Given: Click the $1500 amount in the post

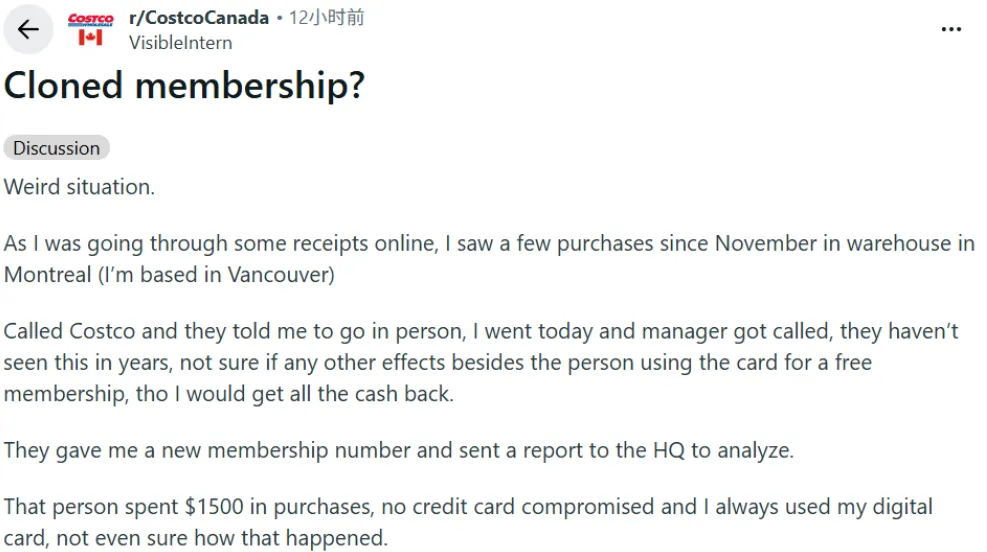Looking at the screenshot, I should pyautogui.click(x=213, y=507).
